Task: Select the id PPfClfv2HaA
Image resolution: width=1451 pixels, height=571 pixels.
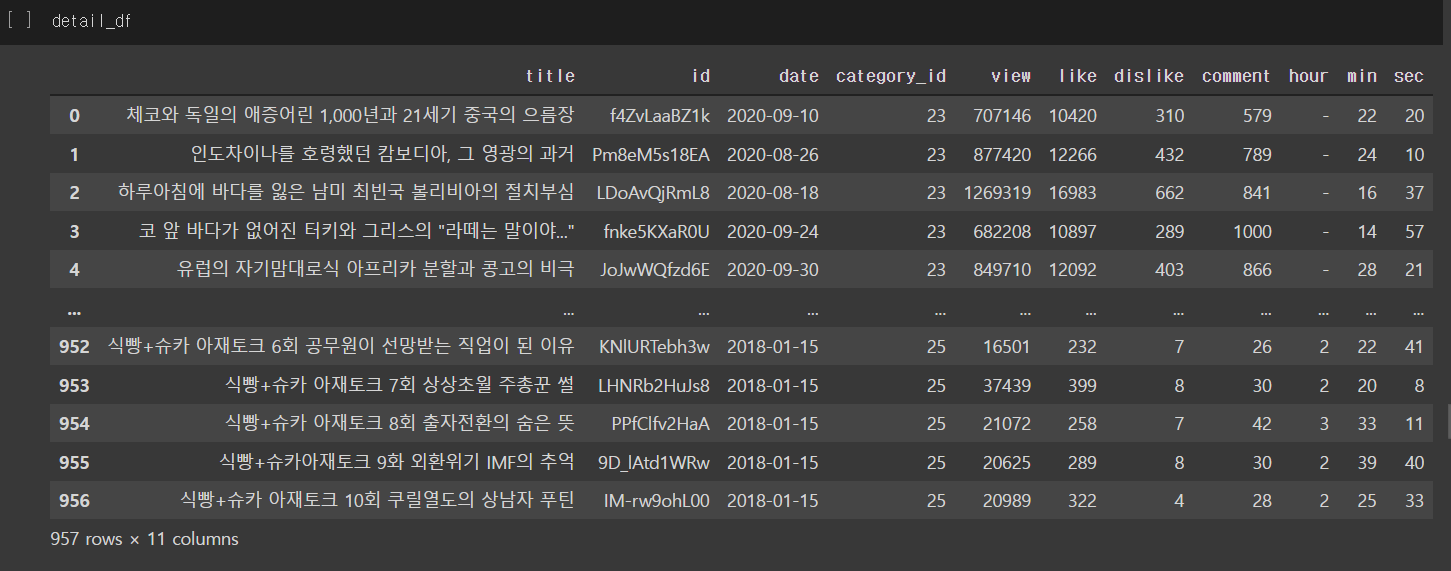Action: tap(661, 424)
